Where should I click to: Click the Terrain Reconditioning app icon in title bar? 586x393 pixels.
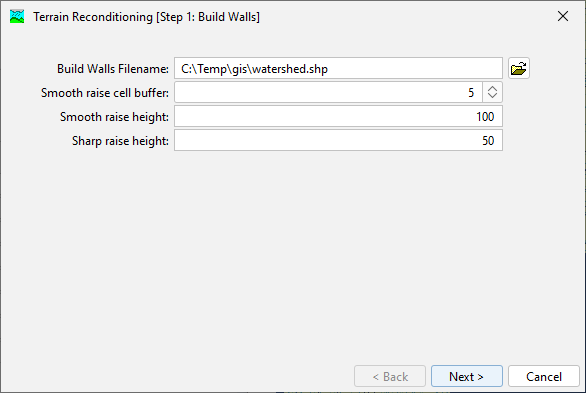tap(17, 16)
